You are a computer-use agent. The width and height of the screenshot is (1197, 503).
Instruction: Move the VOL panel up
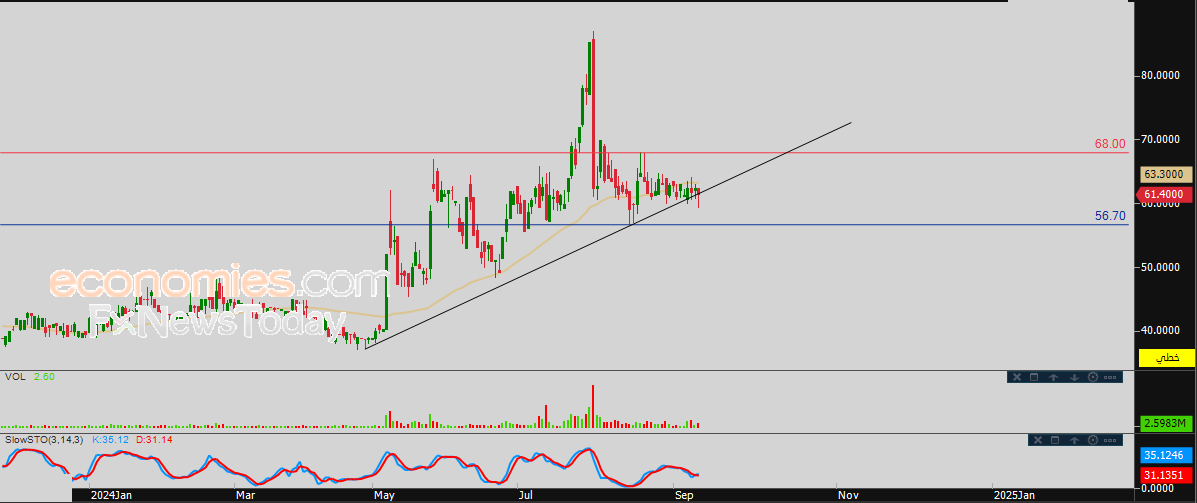1053,377
